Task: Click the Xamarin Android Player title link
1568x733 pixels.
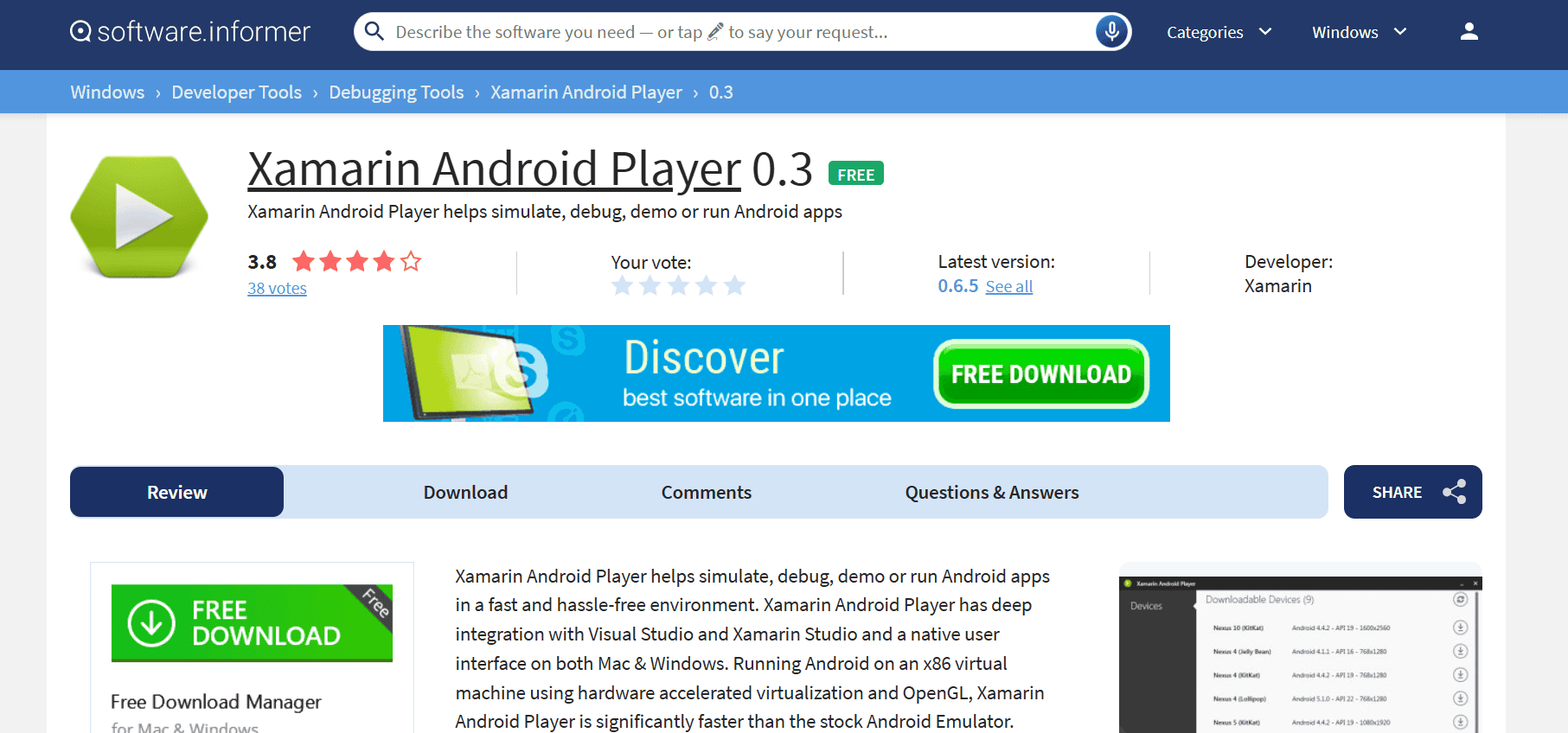Action: tap(495, 169)
